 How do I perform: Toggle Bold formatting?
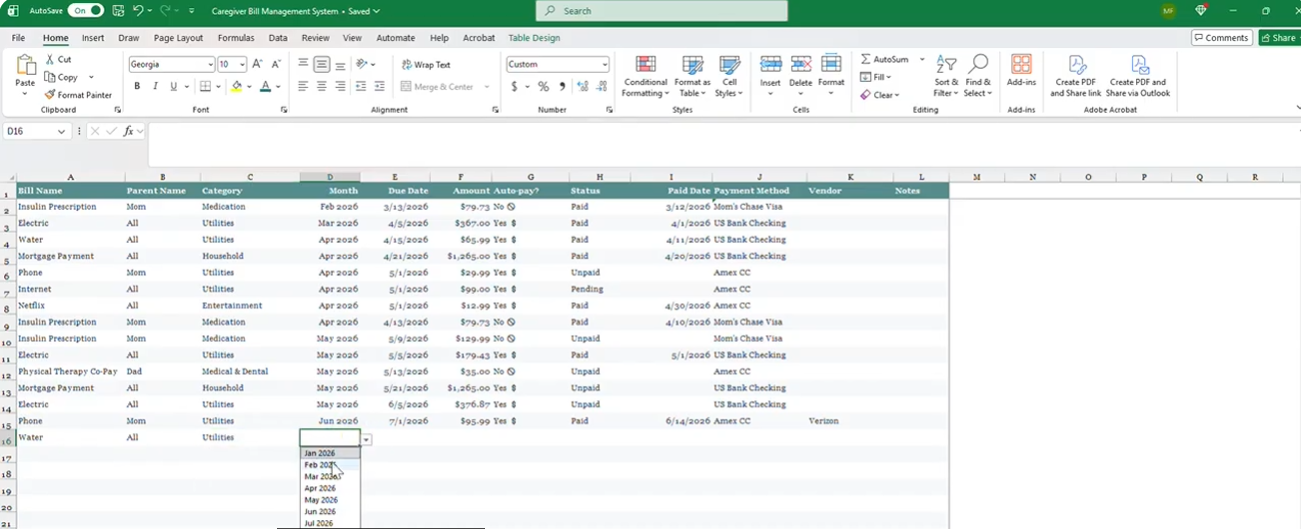tap(137, 87)
